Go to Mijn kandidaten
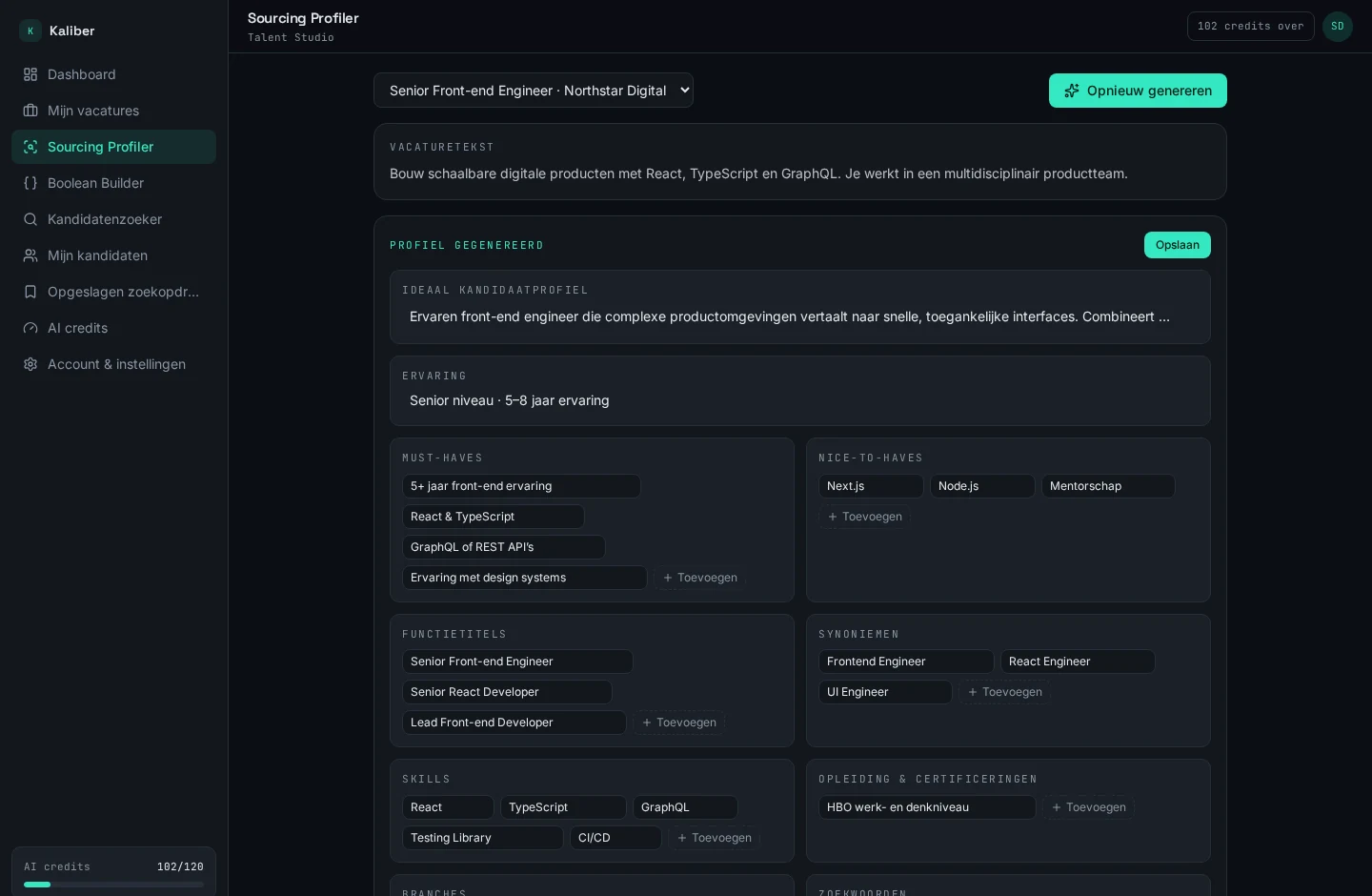 click(x=113, y=255)
